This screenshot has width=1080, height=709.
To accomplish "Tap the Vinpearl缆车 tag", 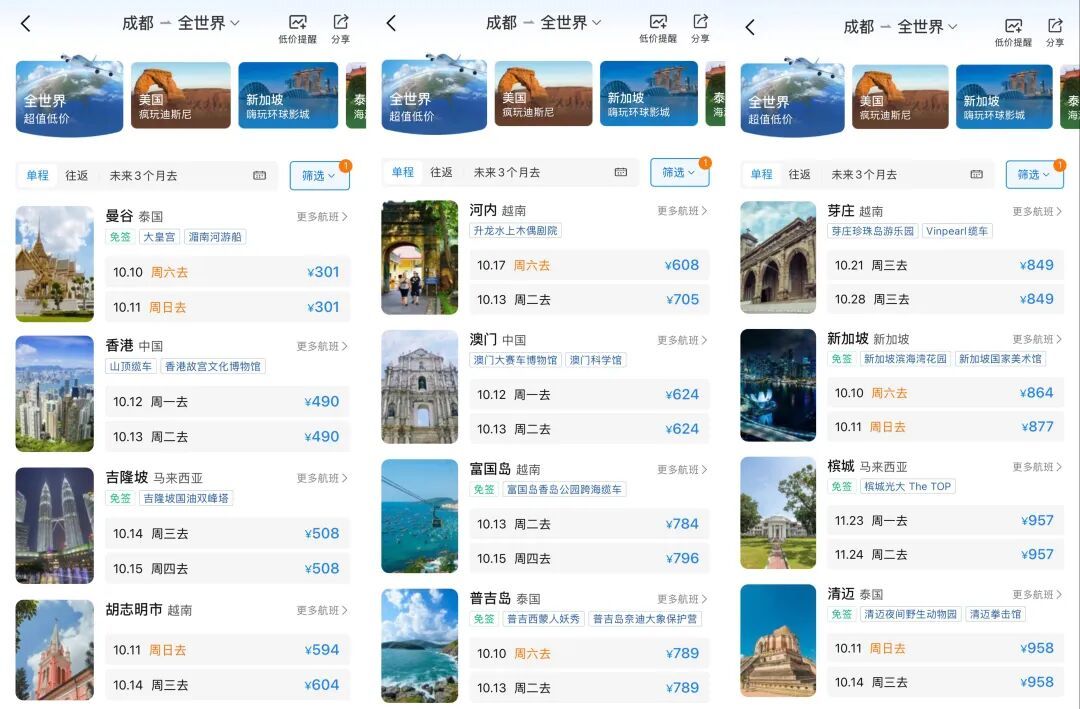I will coord(957,232).
